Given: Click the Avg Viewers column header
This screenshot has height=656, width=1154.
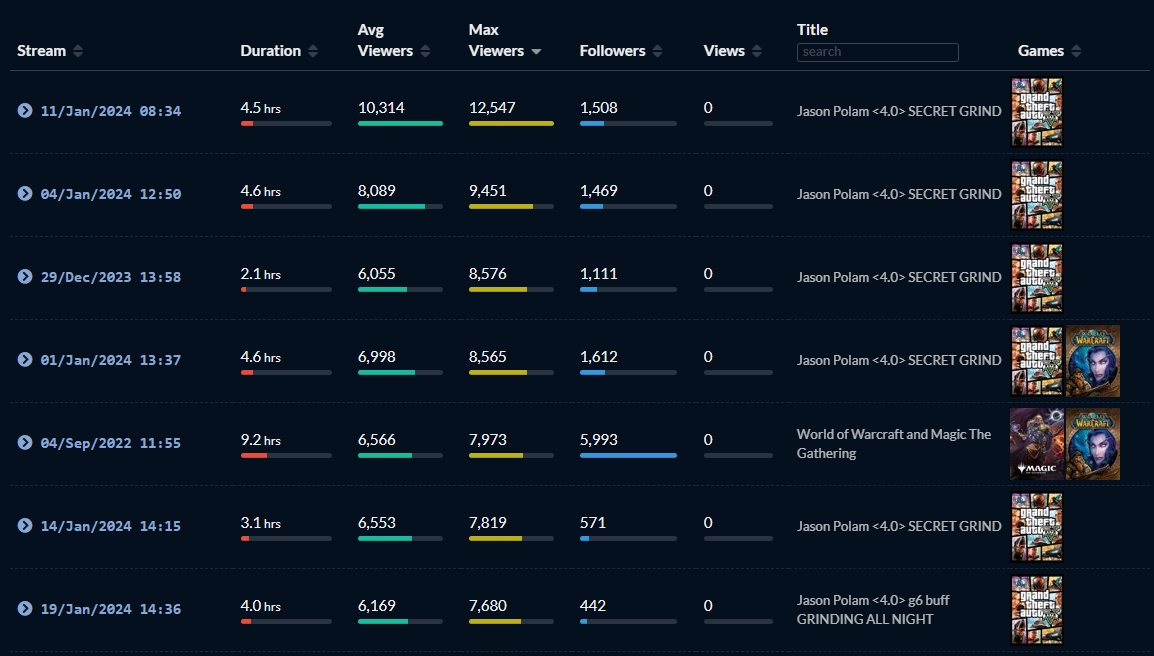Looking at the screenshot, I should [385, 40].
